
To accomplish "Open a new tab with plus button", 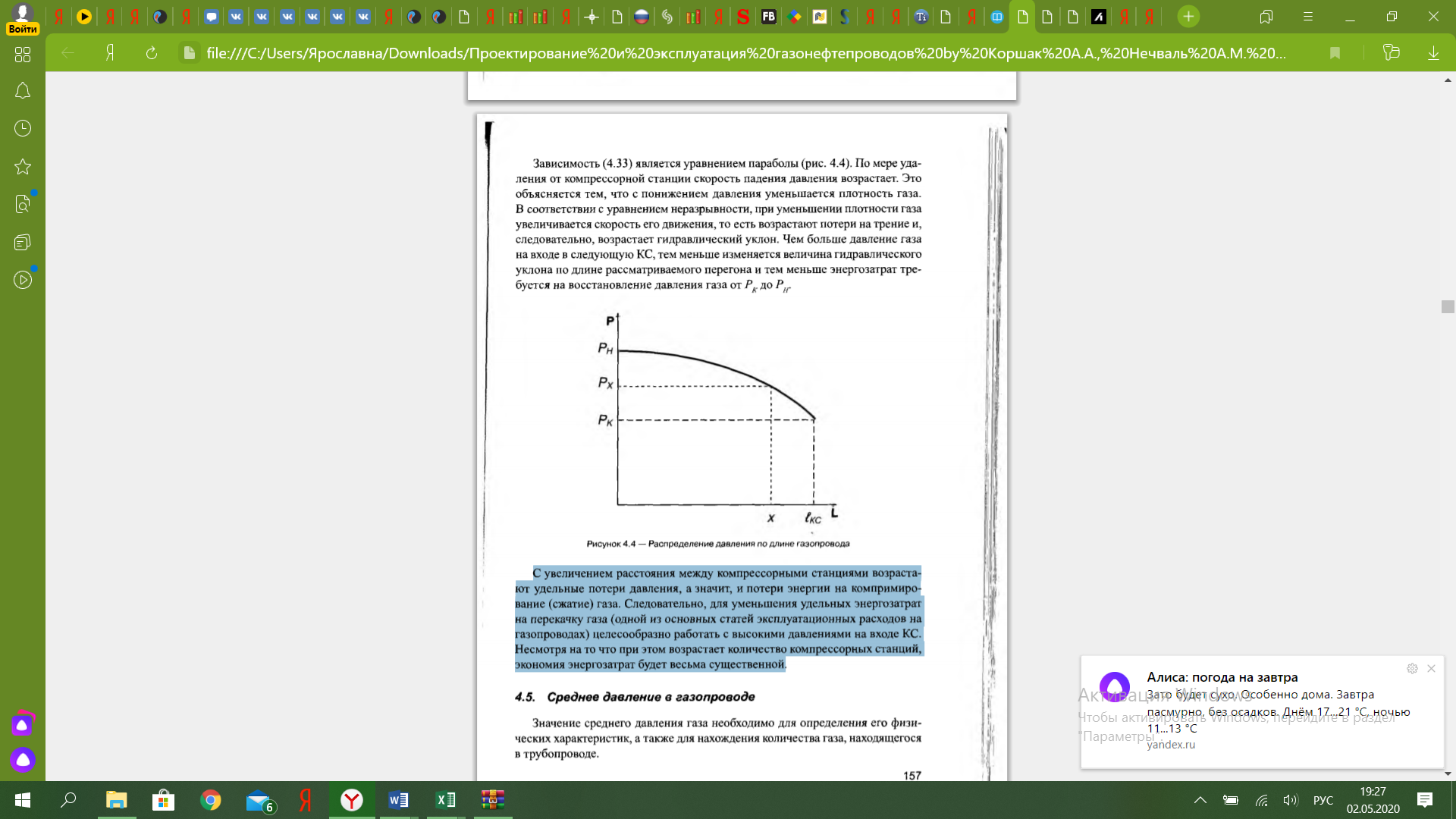I will click(x=1188, y=17).
